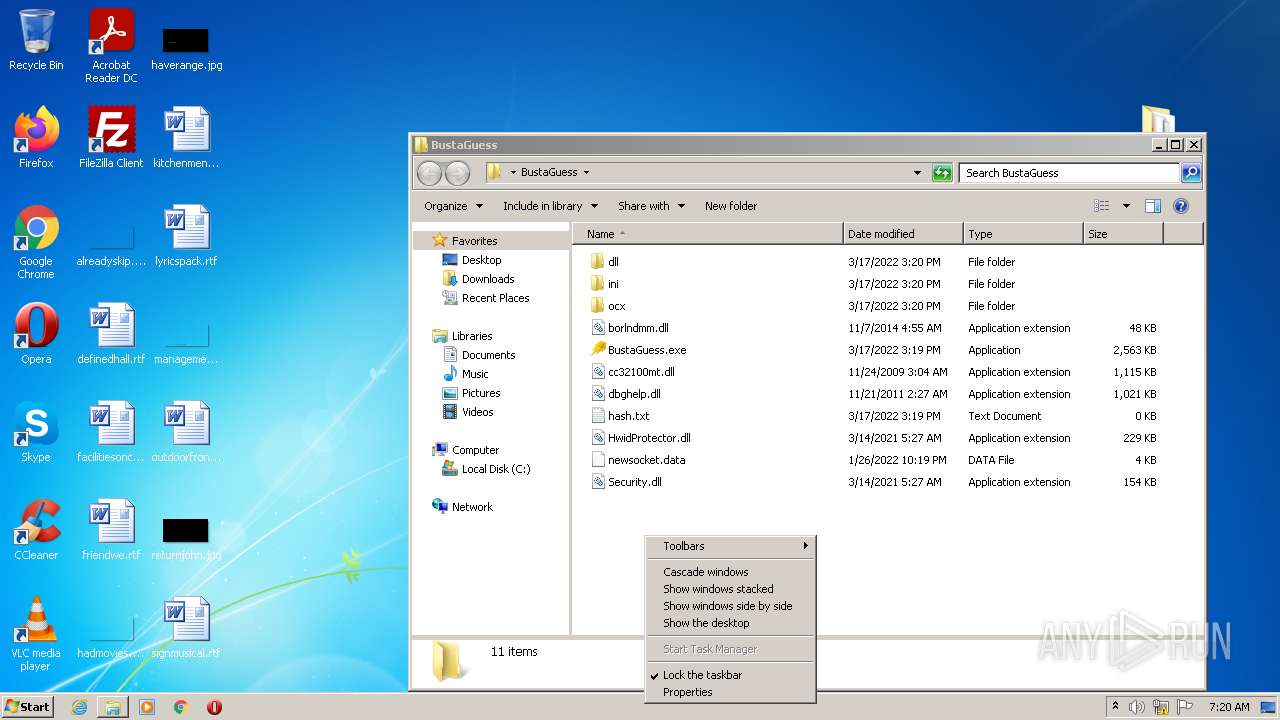
Task: Open the Include in library dropdown
Action: click(x=550, y=206)
